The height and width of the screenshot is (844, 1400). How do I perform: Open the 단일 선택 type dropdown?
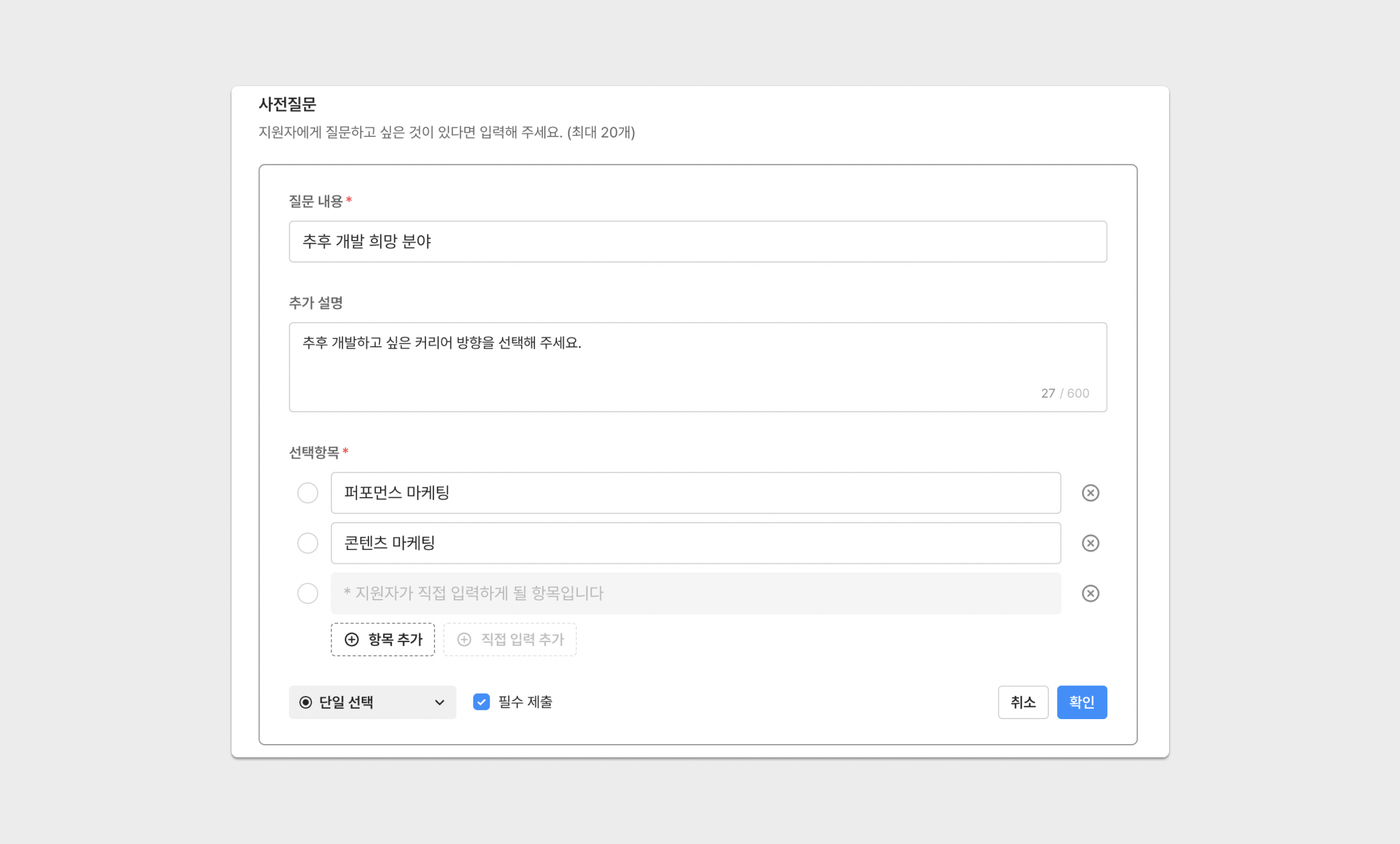pos(372,702)
